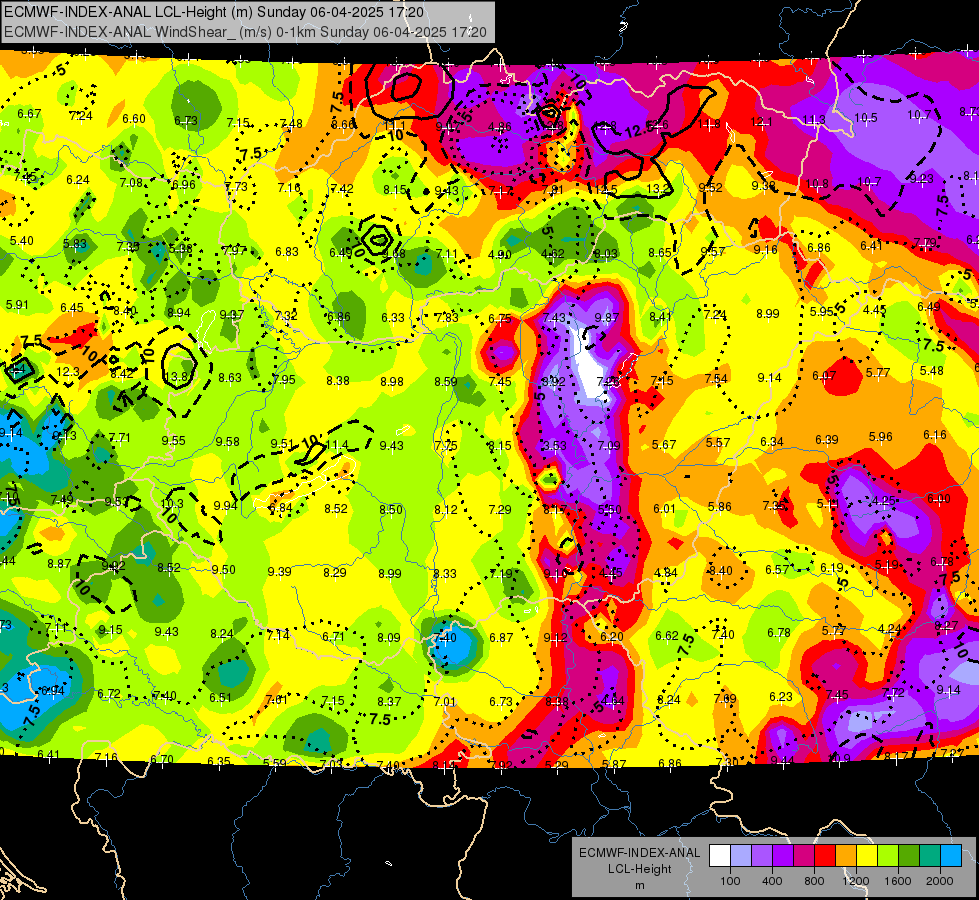Click the LCL-Height text in the legend
979x900 pixels.
(x=639, y=869)
